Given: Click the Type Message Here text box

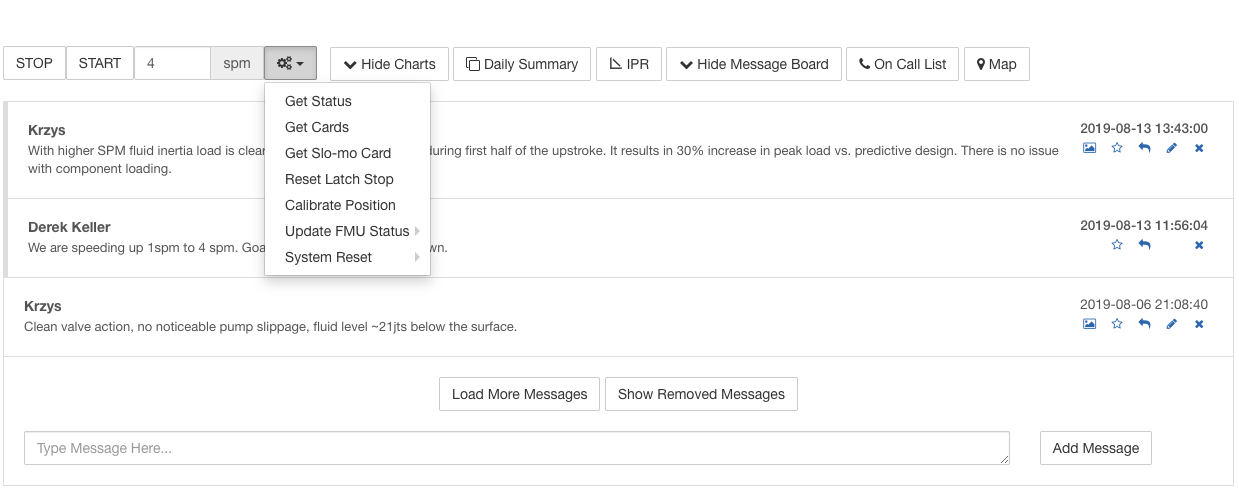Looking at the screenshot, I should (516, 448).
